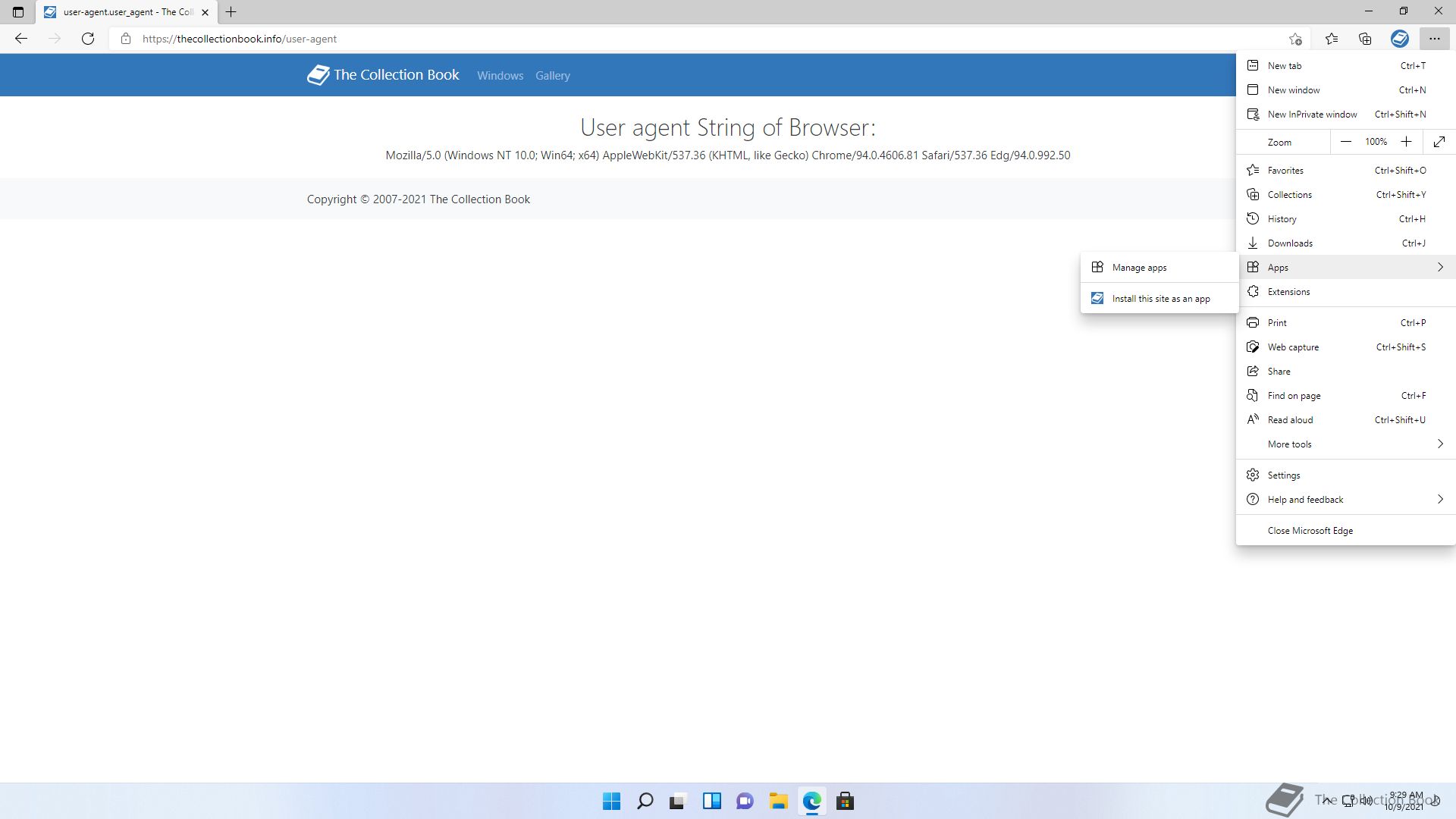The height and width of the screenshot is (819, 1456).
Task: Expand More tools submenu
Action: pos(1345,444)
